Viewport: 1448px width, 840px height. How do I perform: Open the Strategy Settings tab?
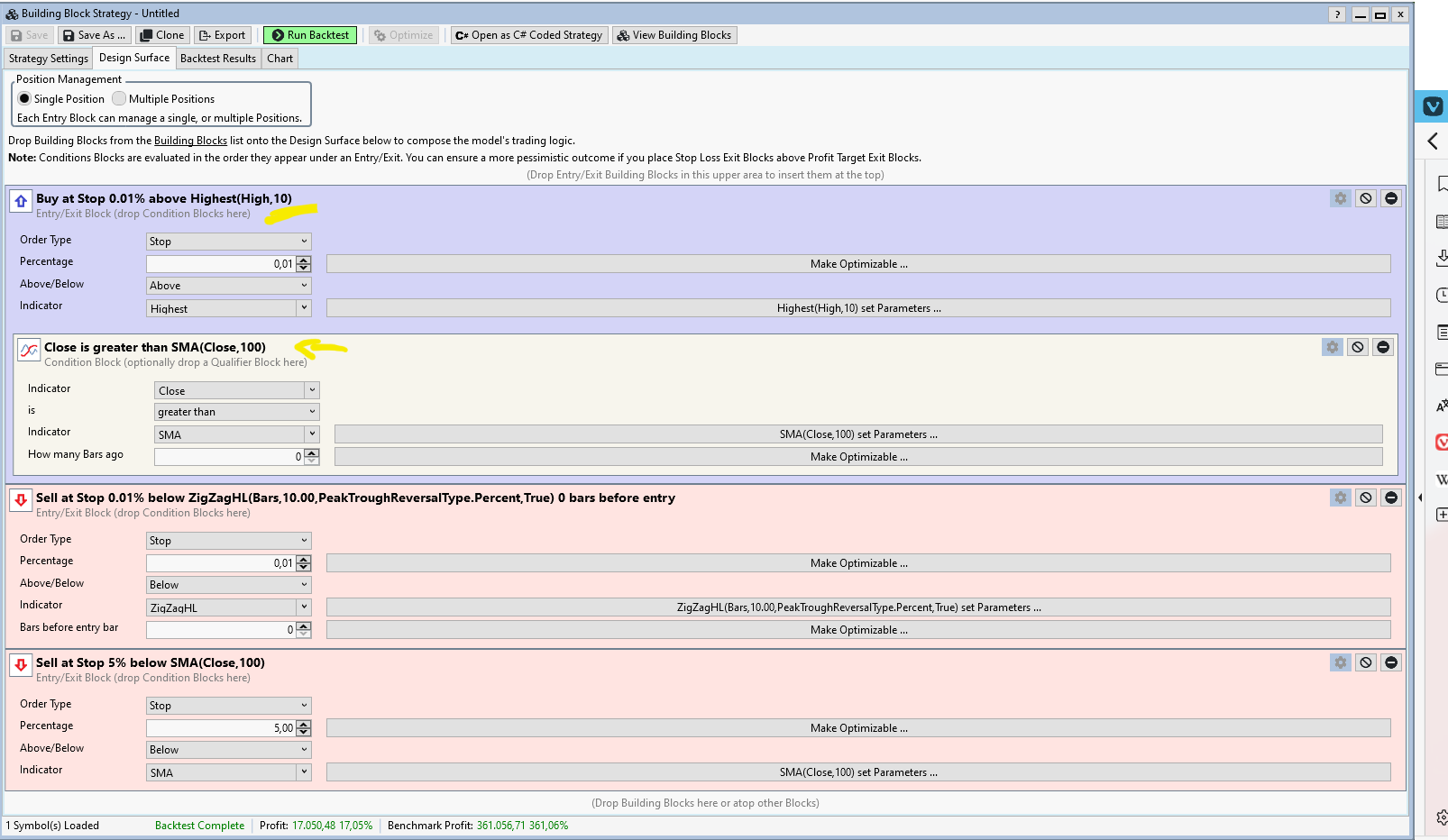[49, 59]
